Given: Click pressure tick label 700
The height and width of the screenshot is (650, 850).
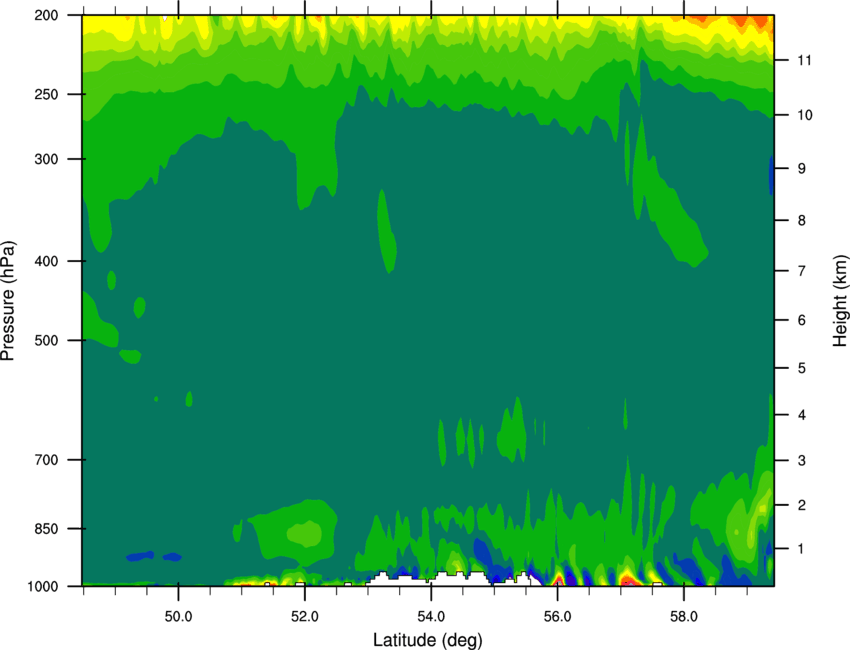Looking at the screenshot, I should [x=47, y=460].
